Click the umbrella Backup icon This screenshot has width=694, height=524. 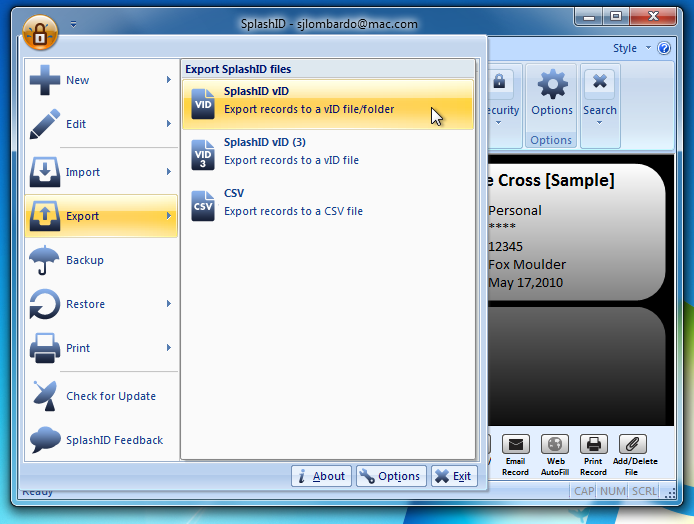tap(44, 260)
